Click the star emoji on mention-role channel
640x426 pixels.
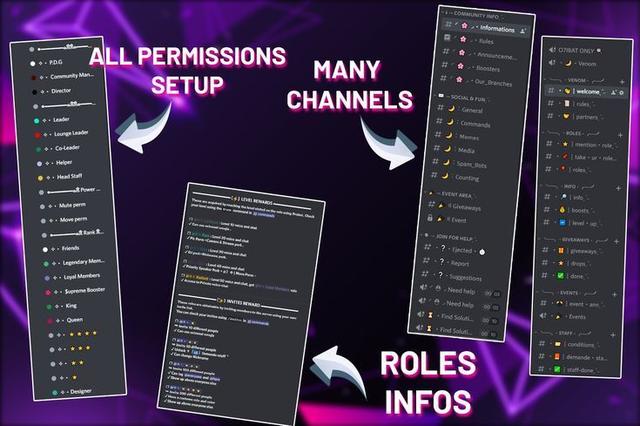[565, 144]
